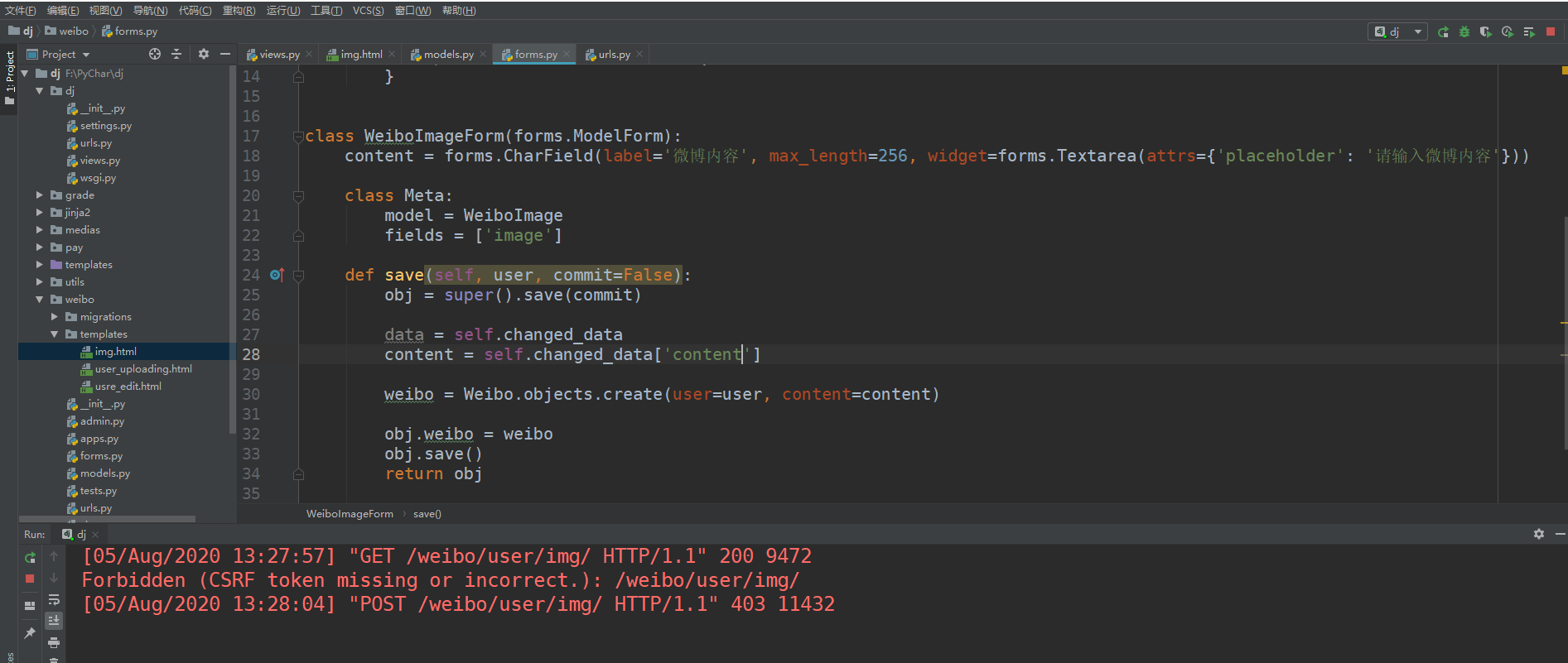Expand the jinja2 folder
Image resolution: width=1568 pixels, height=663 pixels.
(x=39, y=213)
